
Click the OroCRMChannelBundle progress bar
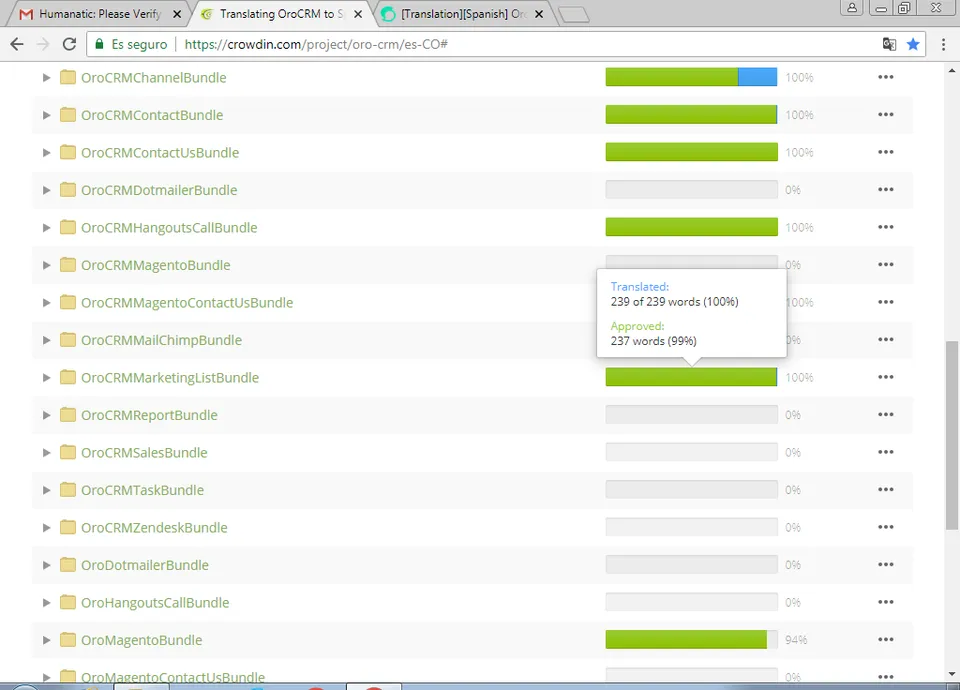[691, 77]
